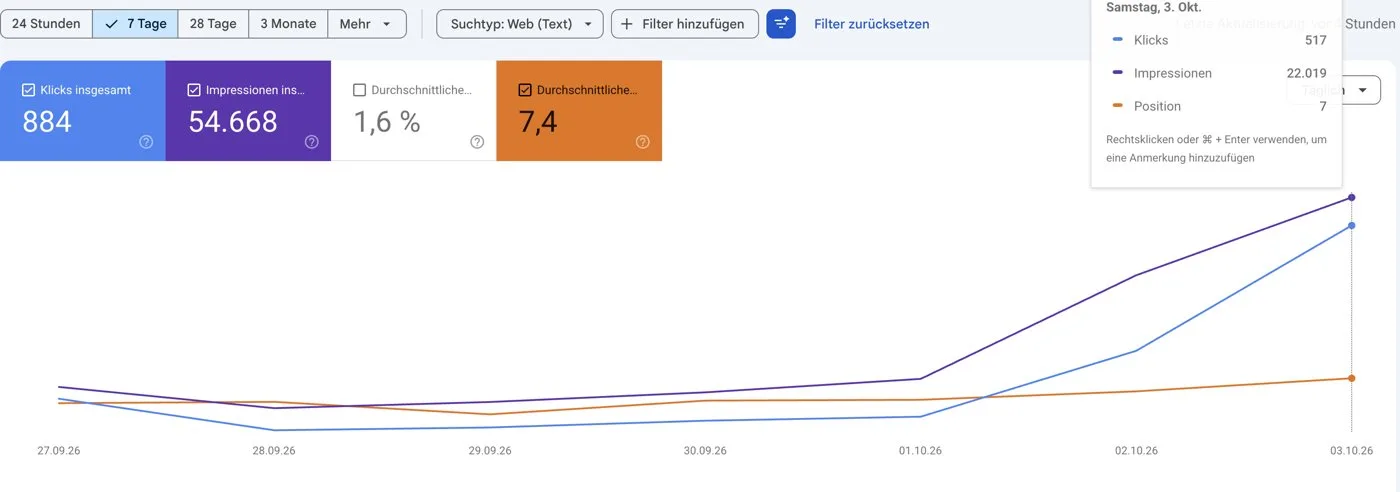Click the 28.09.26 axis date label
The image size is (1400, 492).
click(274, 451)
